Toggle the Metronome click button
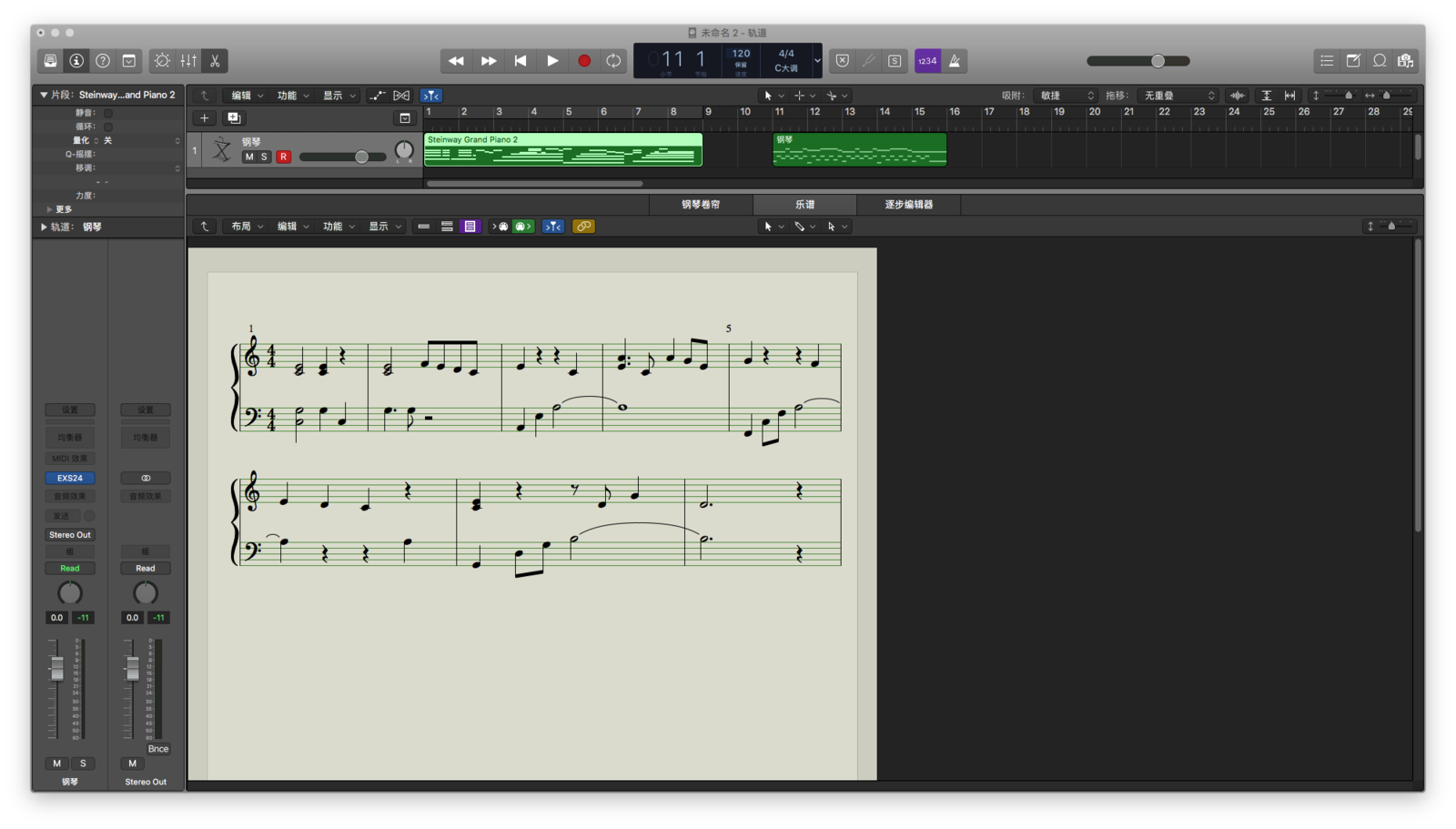The width and height of the screenshot is (1456, 829). [955, 61]
